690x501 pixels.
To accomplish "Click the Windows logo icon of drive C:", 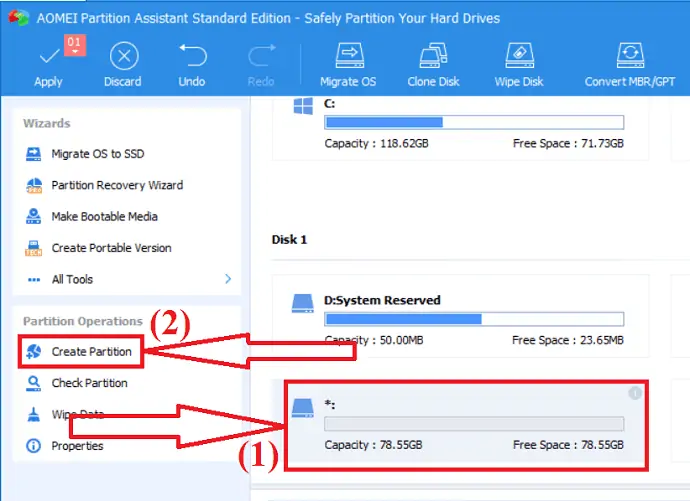I will [303, 106].
